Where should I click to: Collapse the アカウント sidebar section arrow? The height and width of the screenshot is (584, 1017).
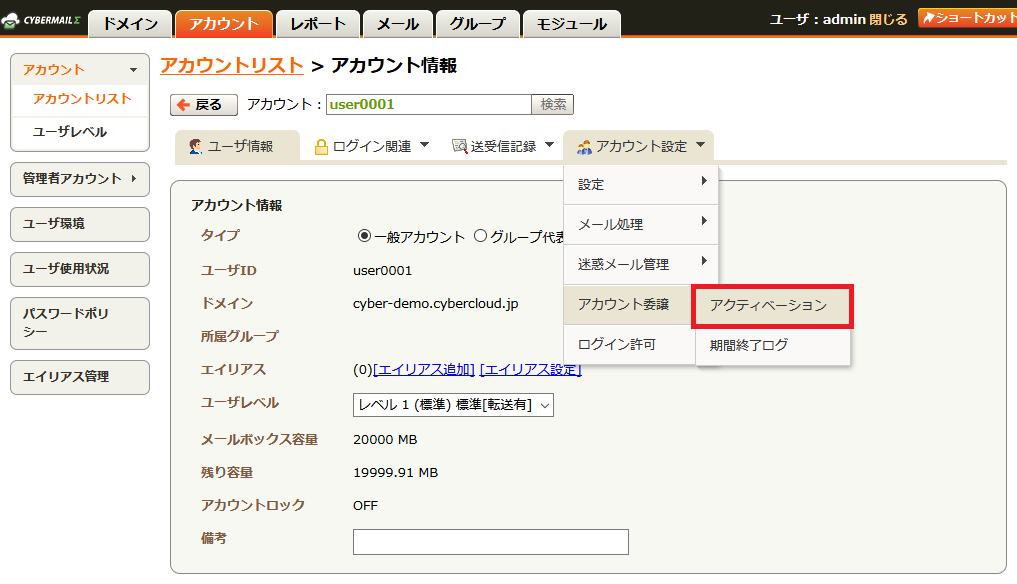point(133,70)
